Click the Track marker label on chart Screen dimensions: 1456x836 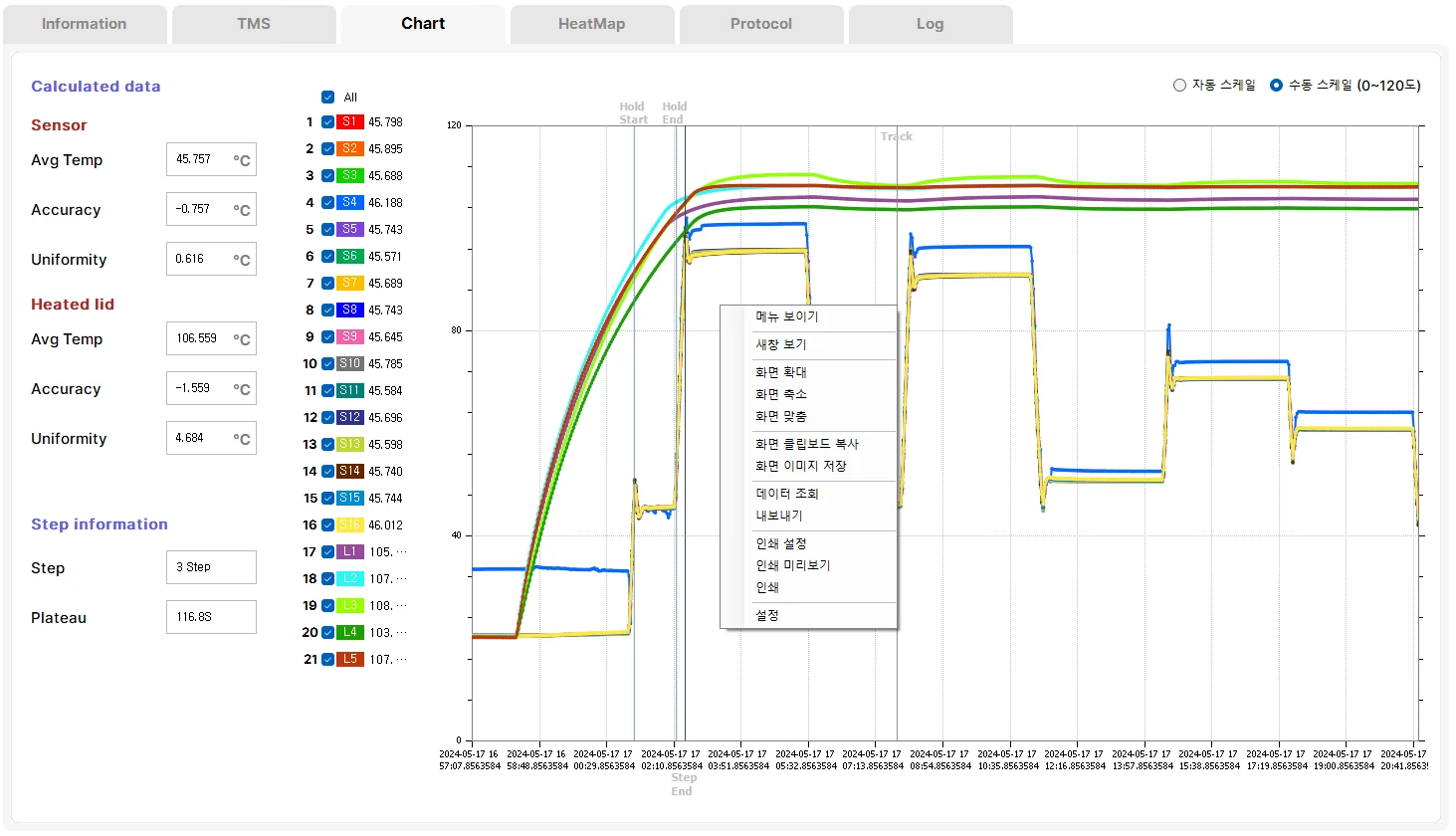pos(897,137)
